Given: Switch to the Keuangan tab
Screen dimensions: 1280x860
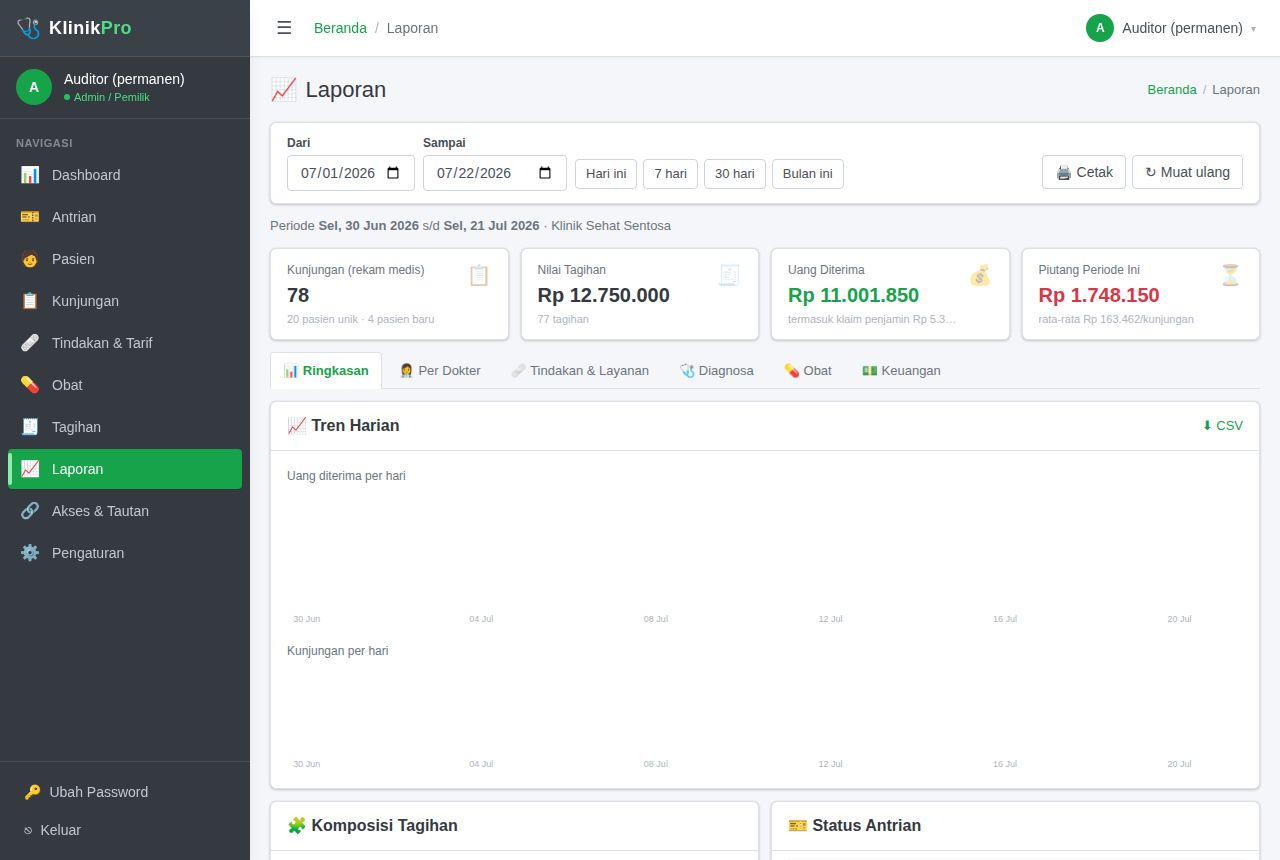Looking at the screenshot, I should (901, 370).
